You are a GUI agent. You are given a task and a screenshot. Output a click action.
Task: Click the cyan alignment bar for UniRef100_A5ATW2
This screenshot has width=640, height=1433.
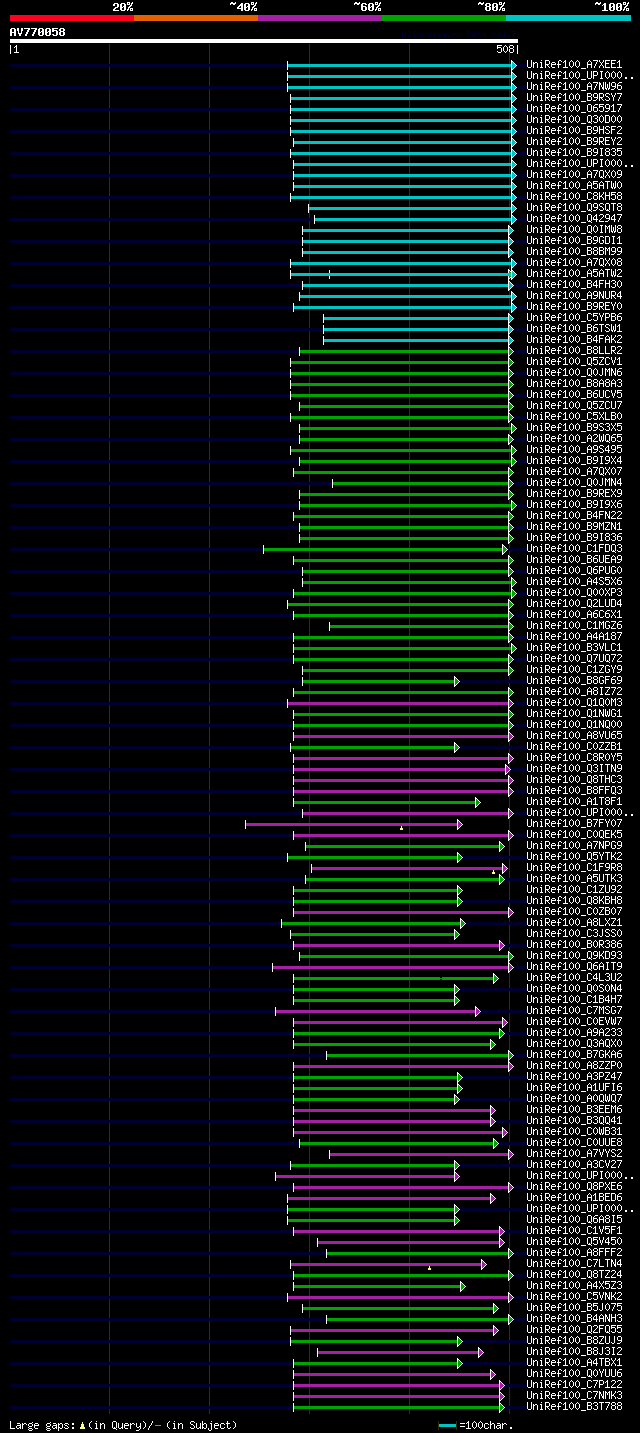[x=403, y=273]
